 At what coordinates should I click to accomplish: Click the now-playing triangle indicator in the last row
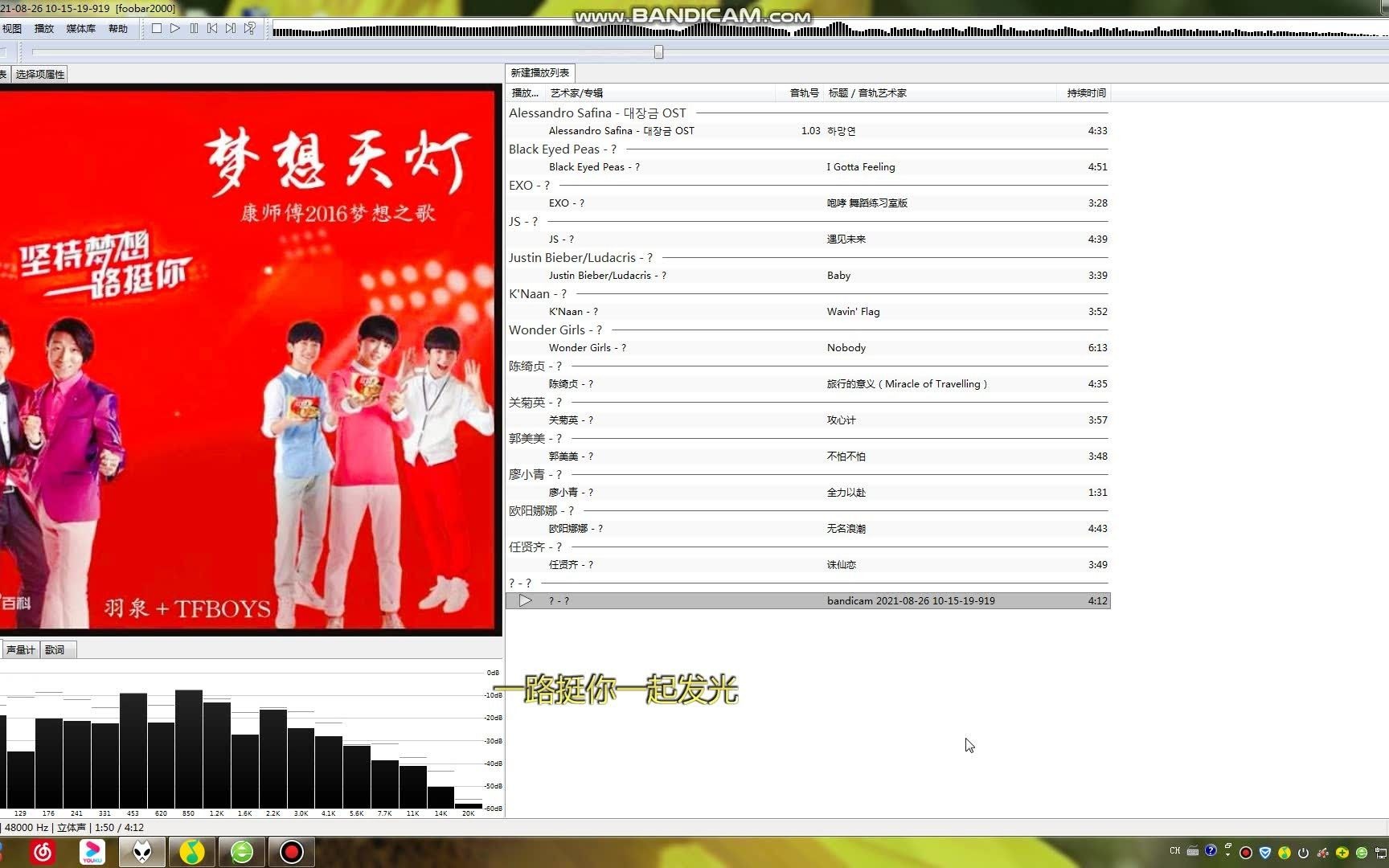(525, 600)
